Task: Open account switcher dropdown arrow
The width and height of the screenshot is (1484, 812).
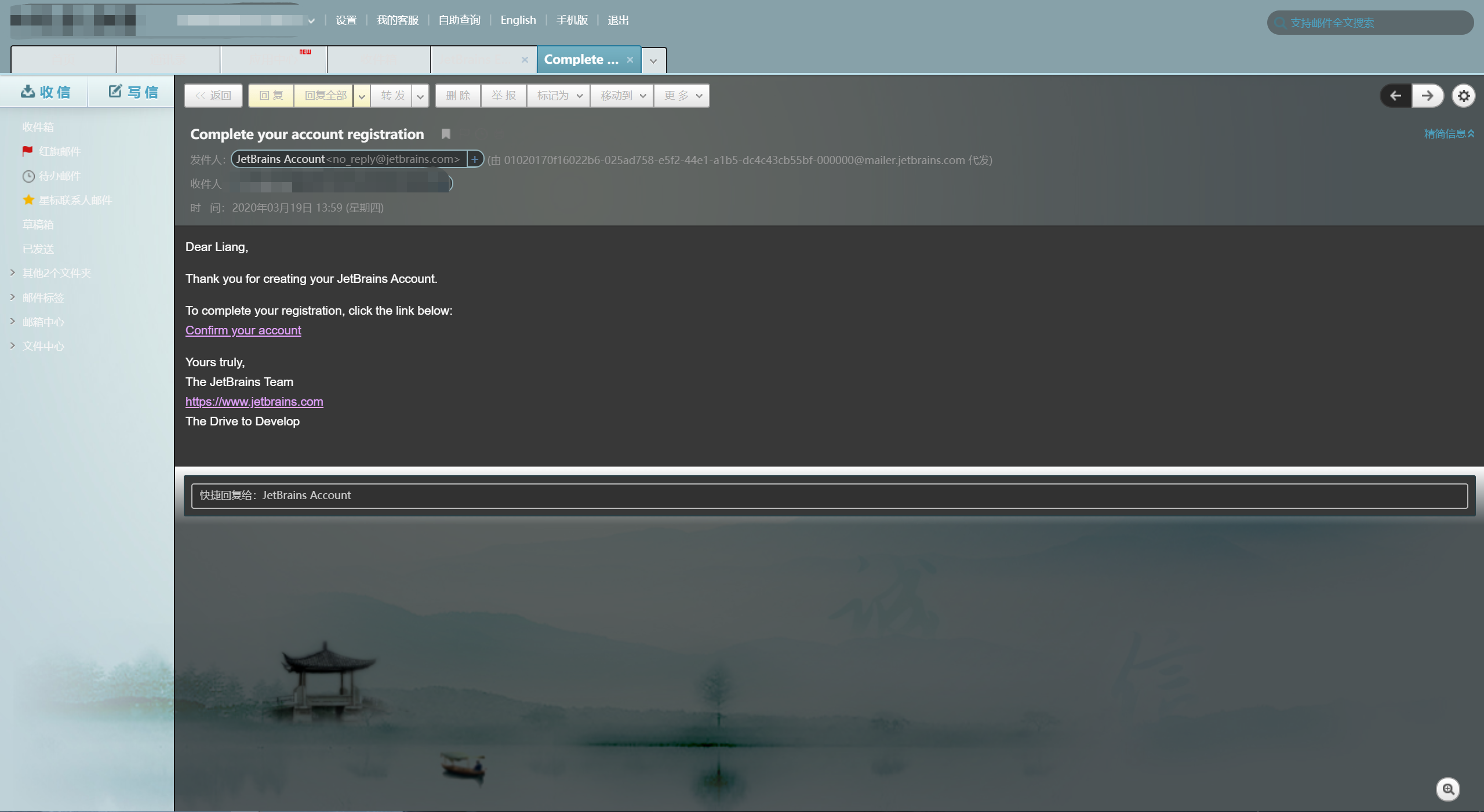Action: coord(311,21)
